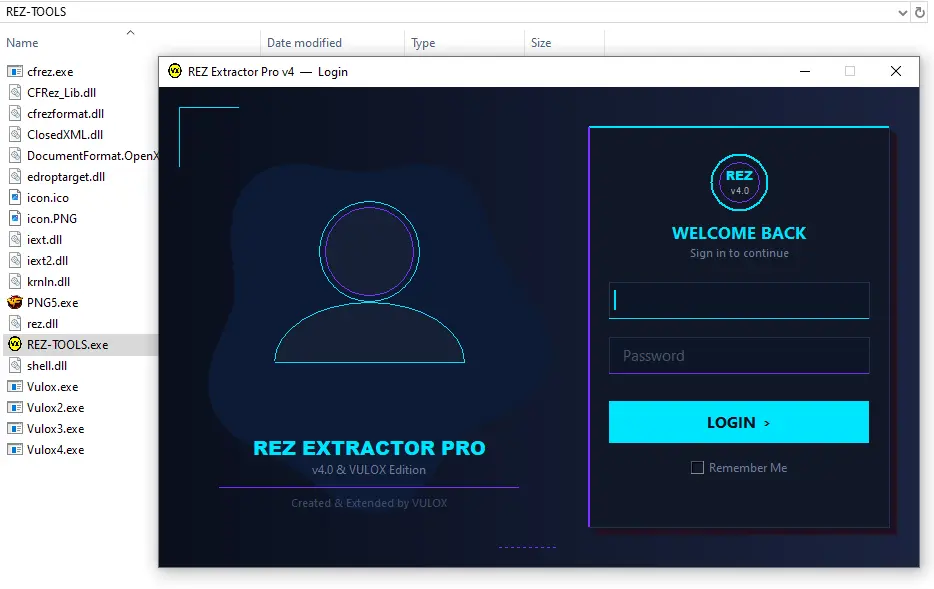The image size is (934, 589).
Task: Select the Vulox.exe file name
Action: (52, 387)
